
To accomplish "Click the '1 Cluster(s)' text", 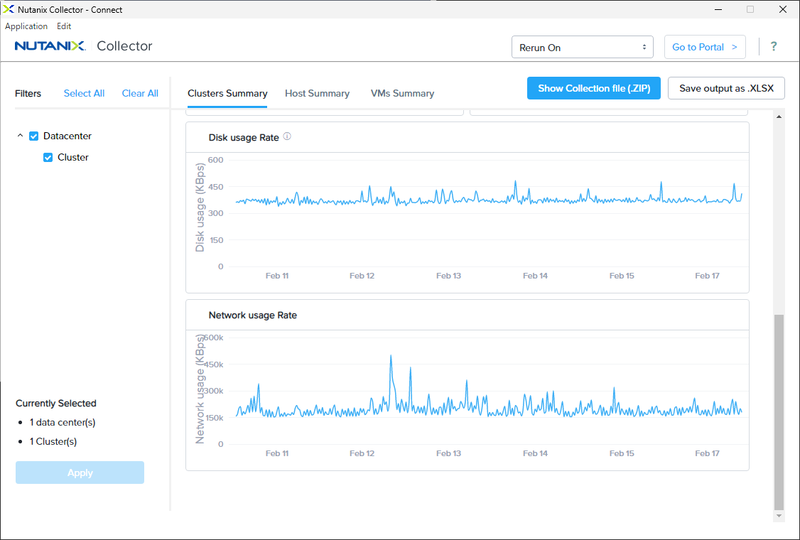I will pos(53,441).
